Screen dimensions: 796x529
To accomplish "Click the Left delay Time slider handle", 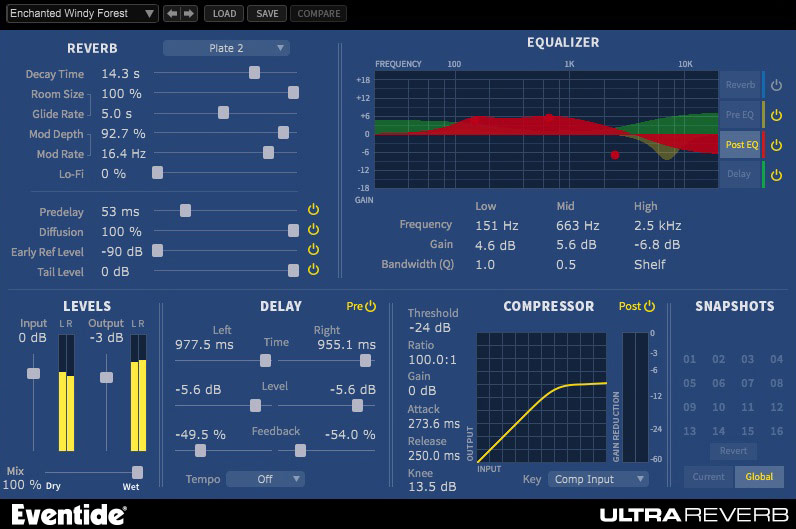I will pos(266,360).
